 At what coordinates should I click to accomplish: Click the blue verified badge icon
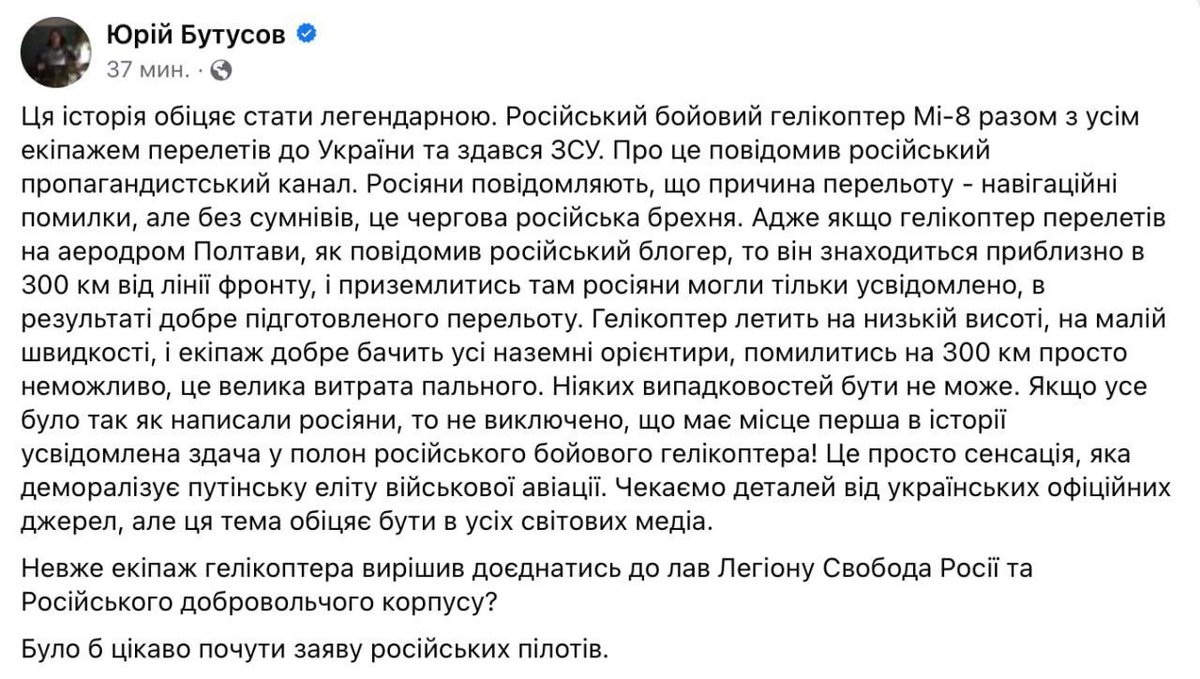[x=308, y=36]
